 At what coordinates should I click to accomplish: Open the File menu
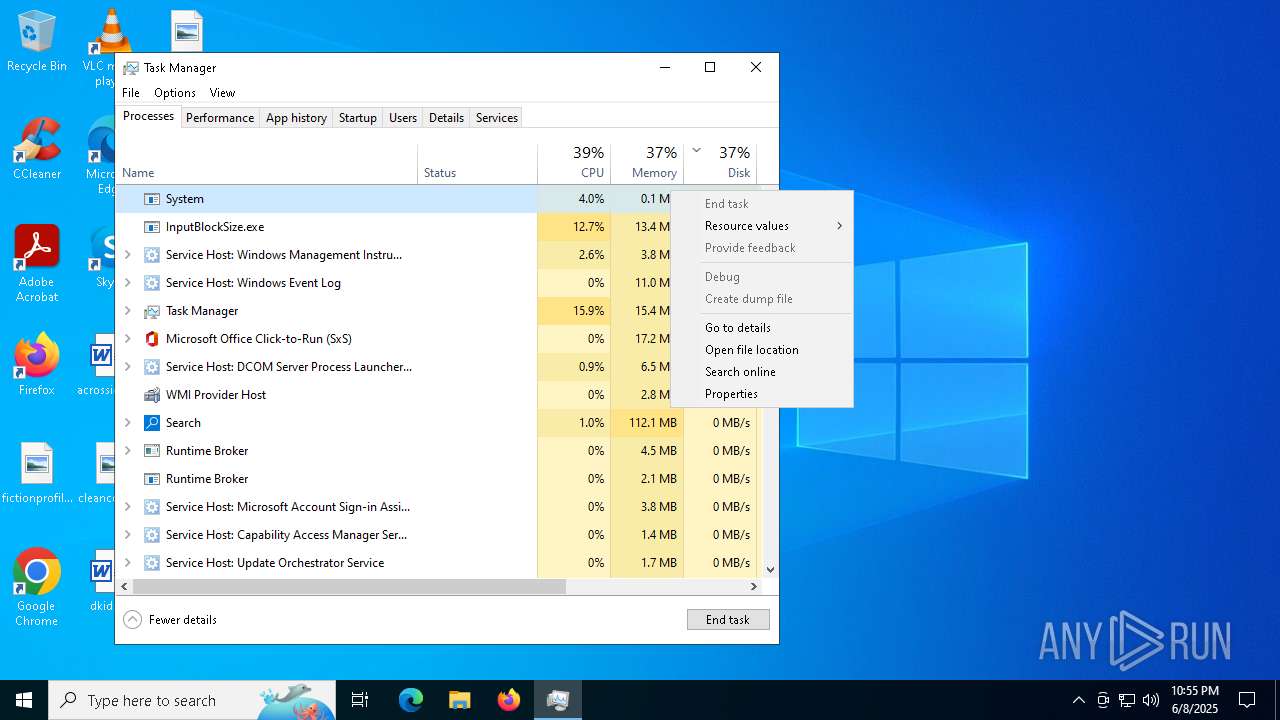pos(131,93)
